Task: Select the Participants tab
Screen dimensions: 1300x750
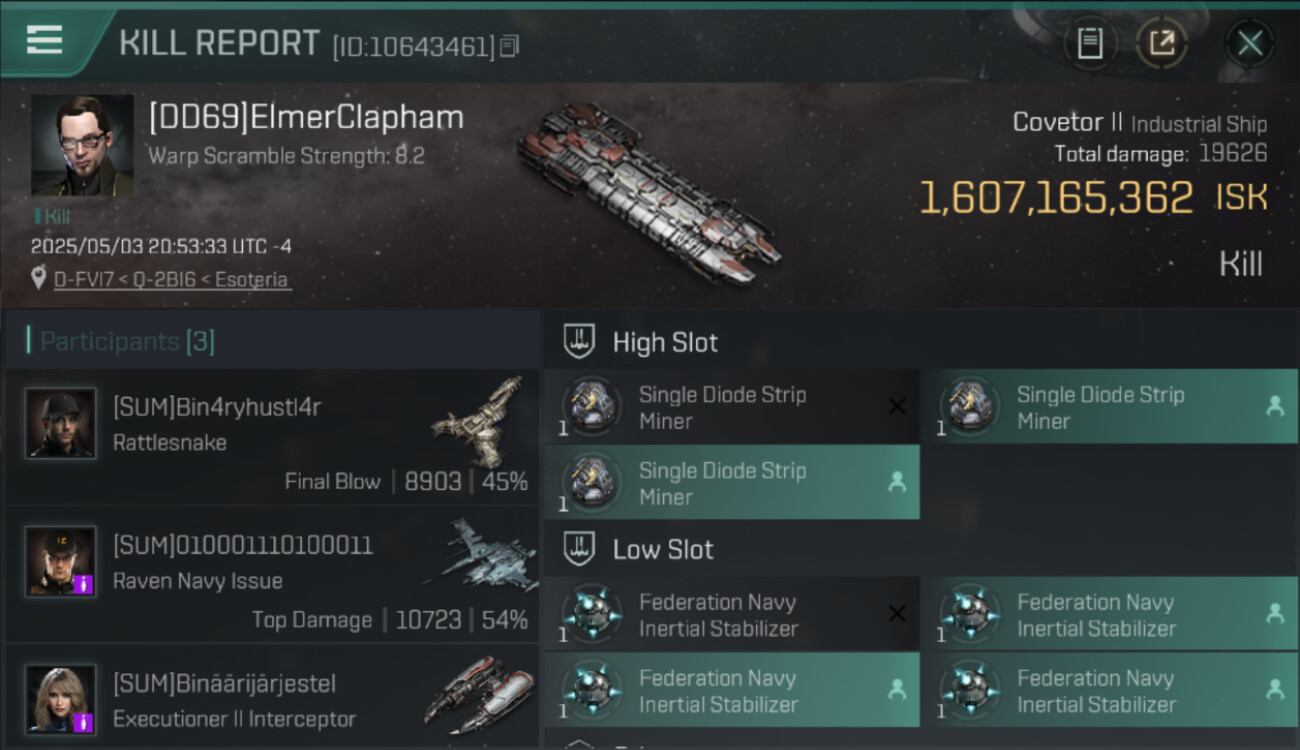Action: click(126, 341)
